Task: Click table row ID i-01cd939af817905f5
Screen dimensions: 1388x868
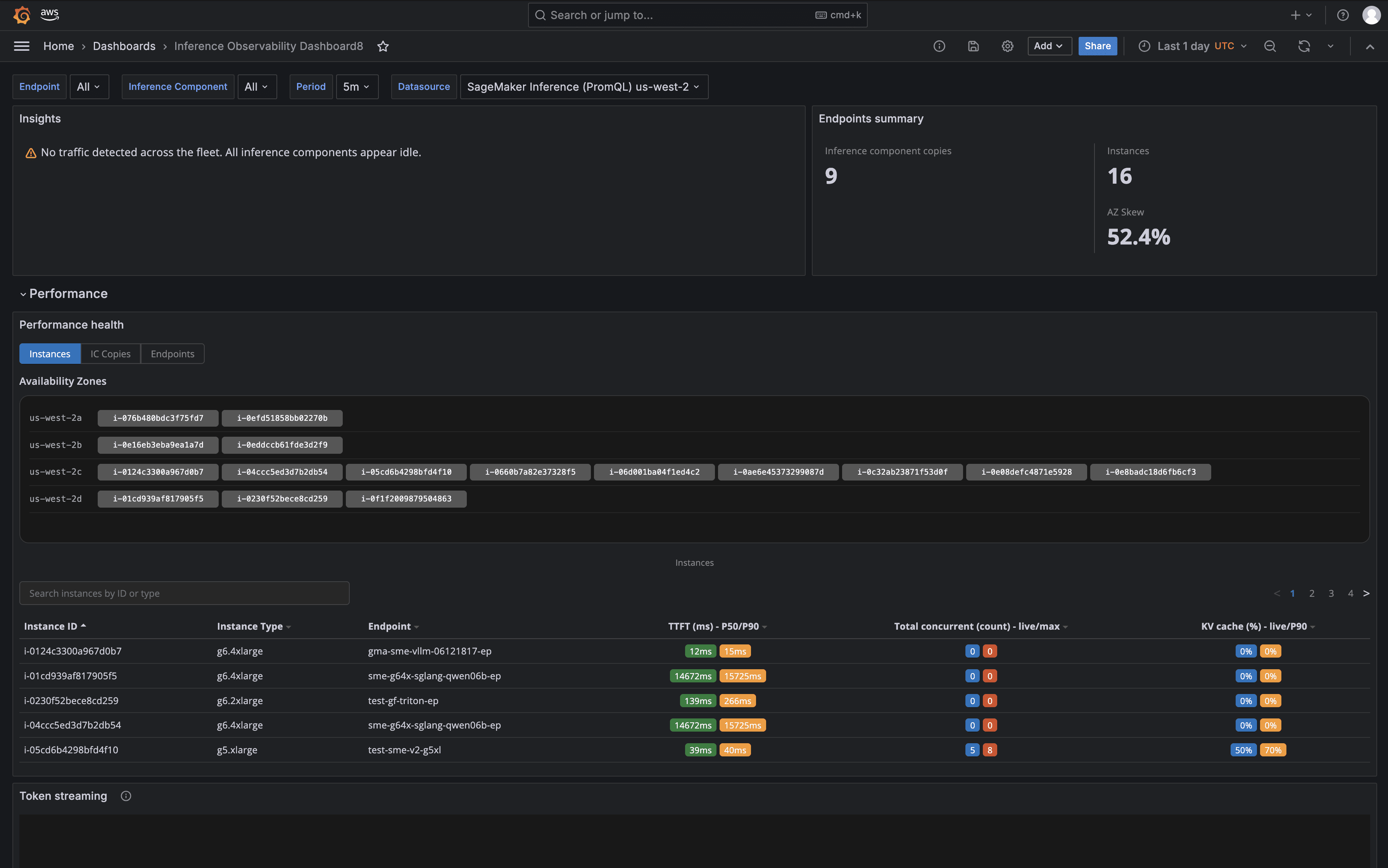Action: (x=70, y=676)
